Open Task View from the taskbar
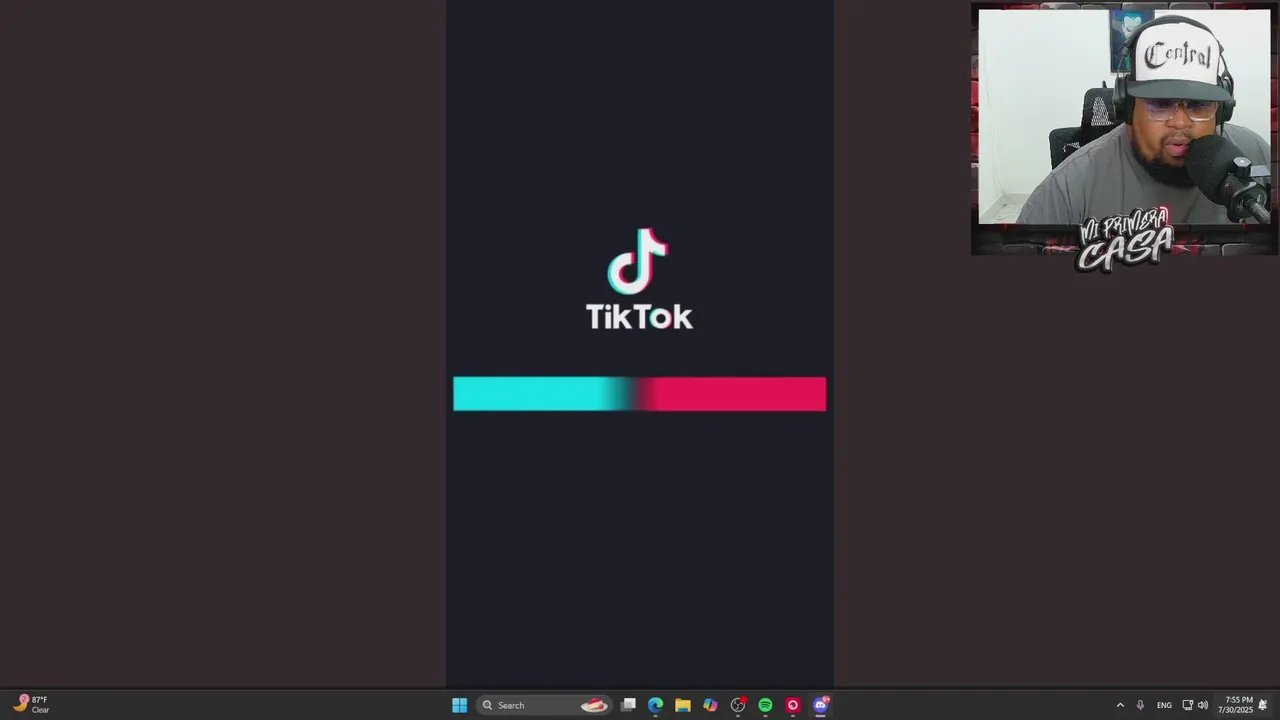 point(628,705)
